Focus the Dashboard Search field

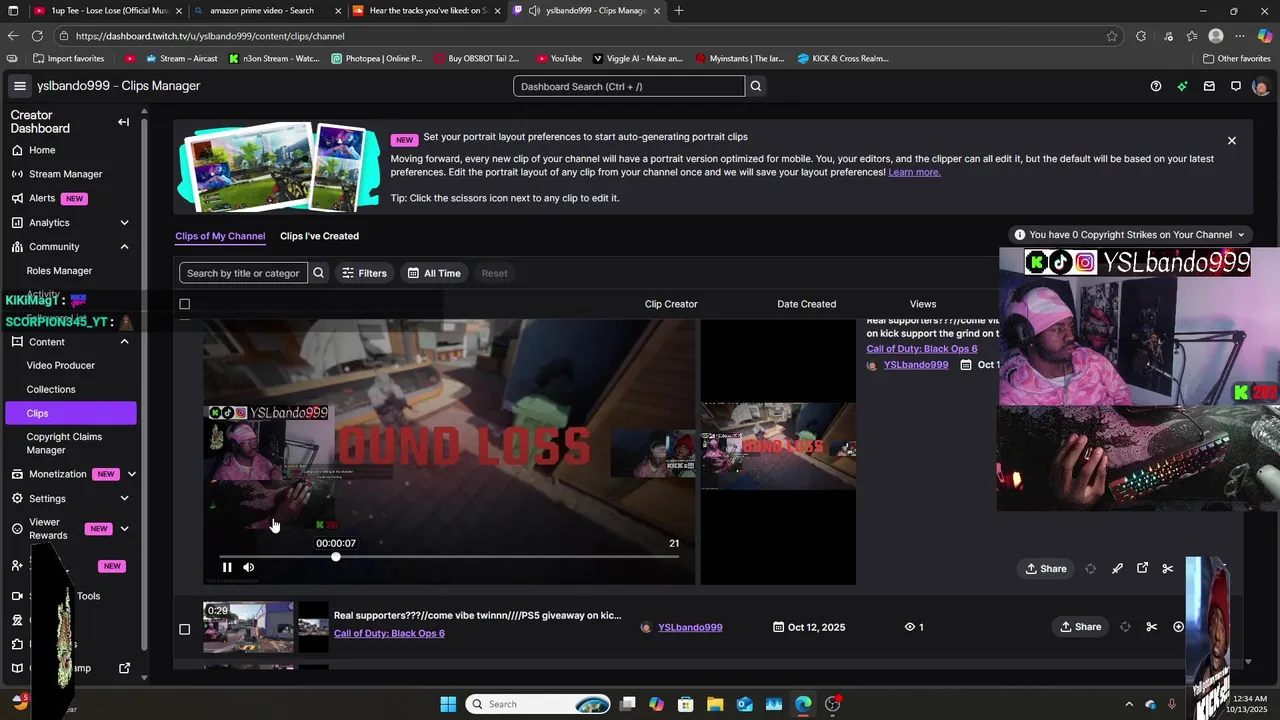tap(629, 86)
